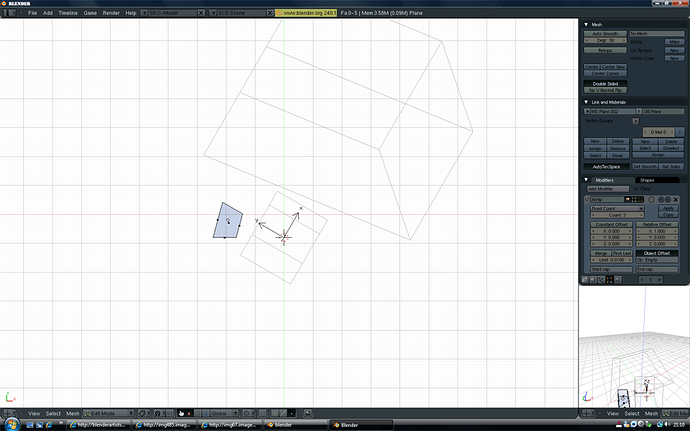Open the Global orientation dropdown
Screen dimensions: 690x431
pyautogui.click(x=224, y=413)
